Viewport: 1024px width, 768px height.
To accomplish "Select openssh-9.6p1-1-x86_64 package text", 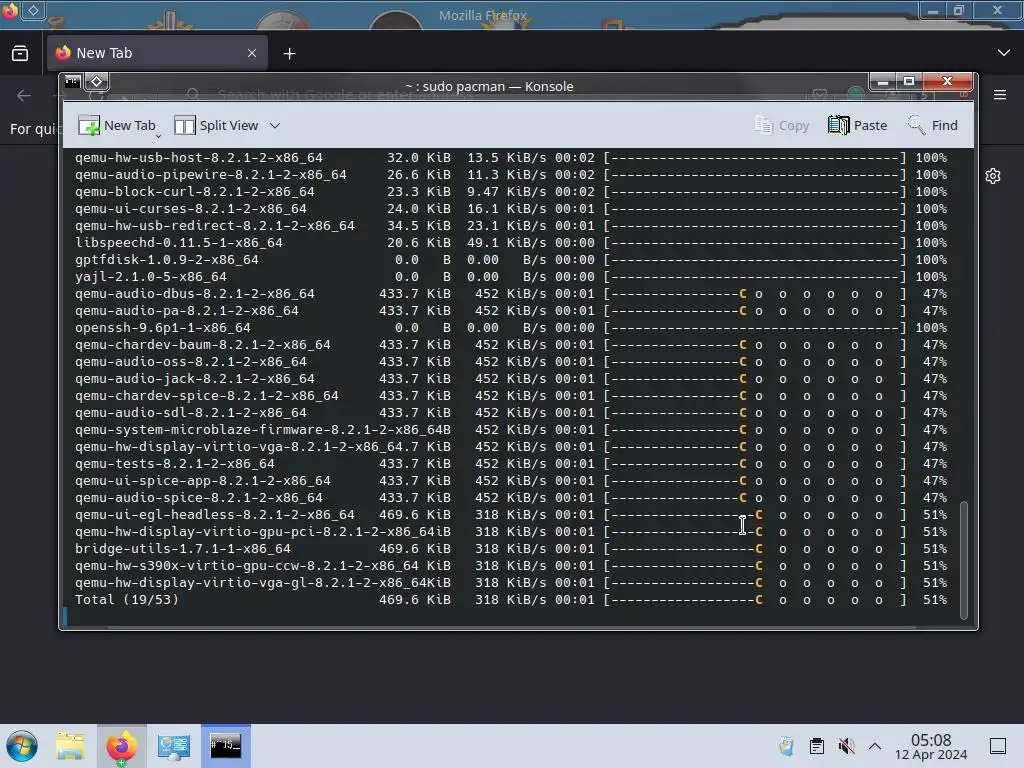I will tap(163, 328).
